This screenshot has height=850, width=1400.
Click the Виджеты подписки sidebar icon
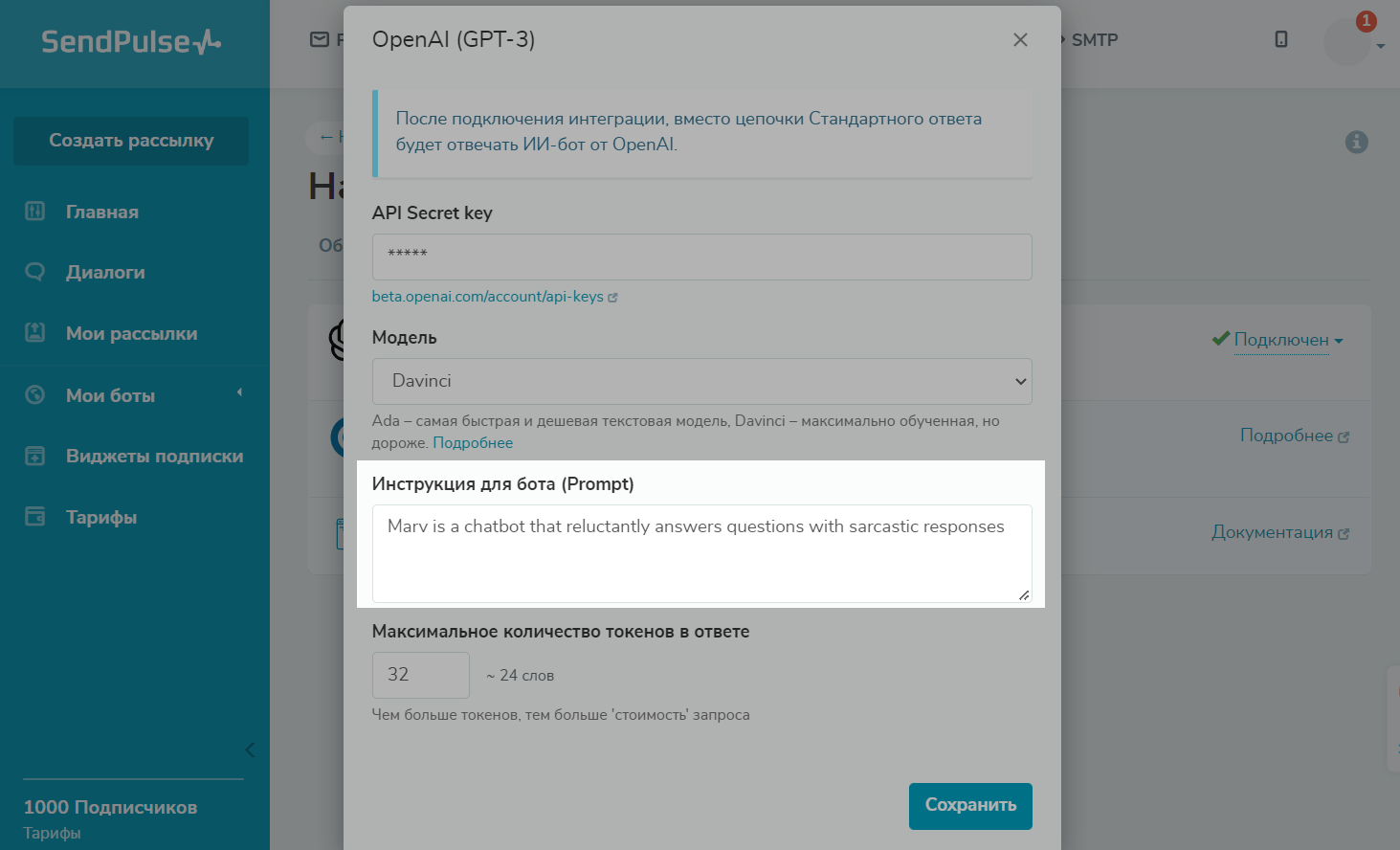[x=35, y=456]
